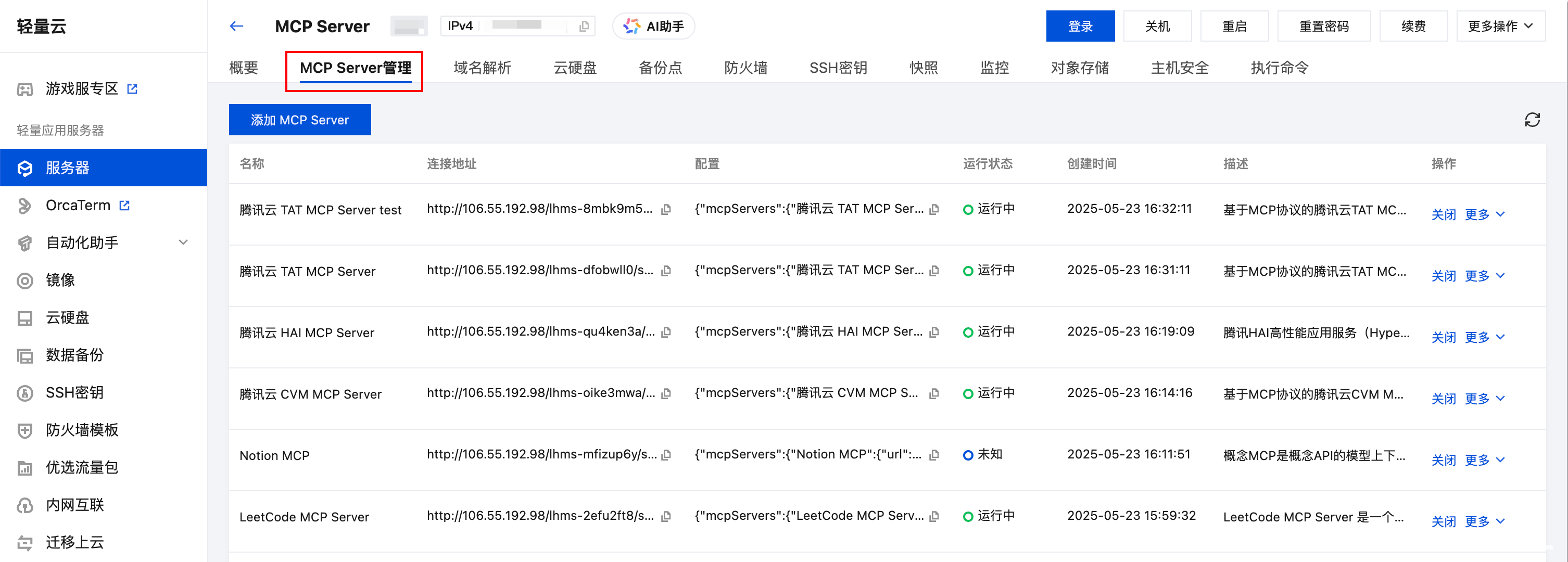Expand 更多 for HAI MCP Server
Image resolution: width=1568 pixels, height=562 pixels.
click(x=1484, y=338)
